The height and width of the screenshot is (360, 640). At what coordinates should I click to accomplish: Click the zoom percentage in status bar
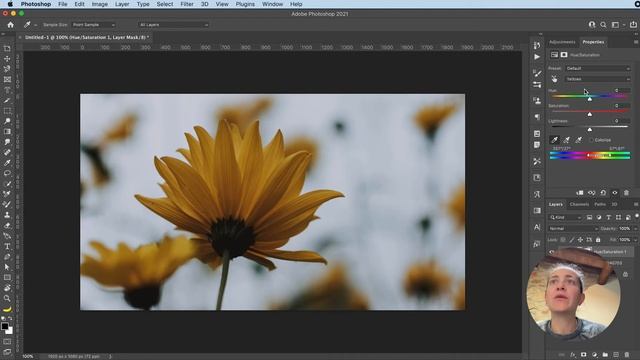28,356
